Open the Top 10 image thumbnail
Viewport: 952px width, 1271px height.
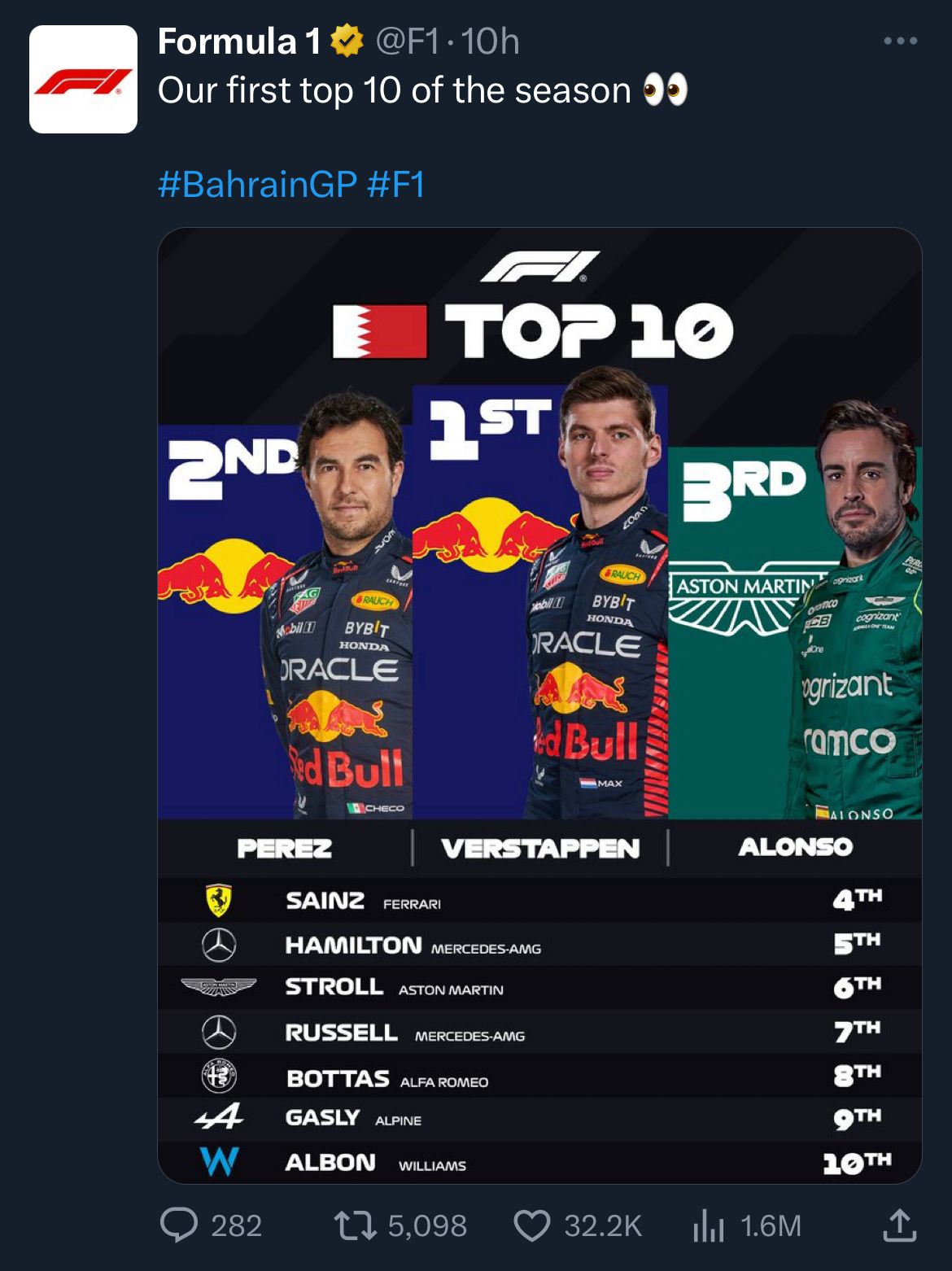(x=539, y=705)
